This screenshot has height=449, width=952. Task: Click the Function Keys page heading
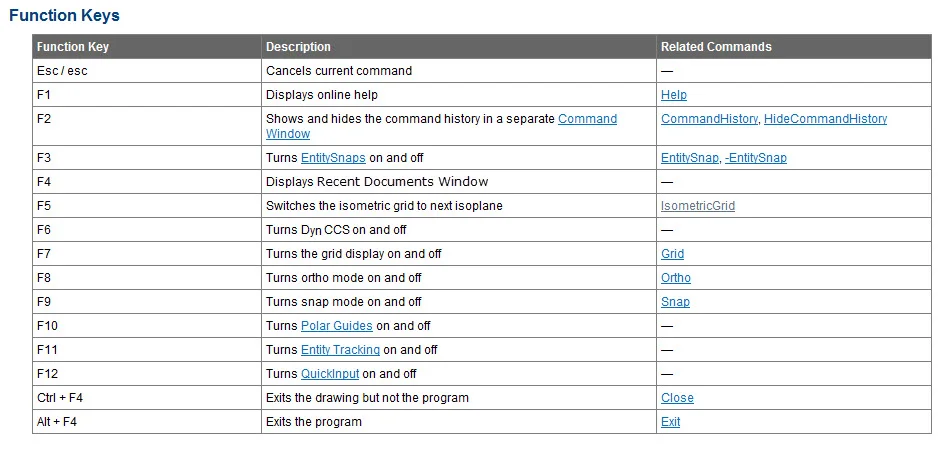tap(64, 16)
